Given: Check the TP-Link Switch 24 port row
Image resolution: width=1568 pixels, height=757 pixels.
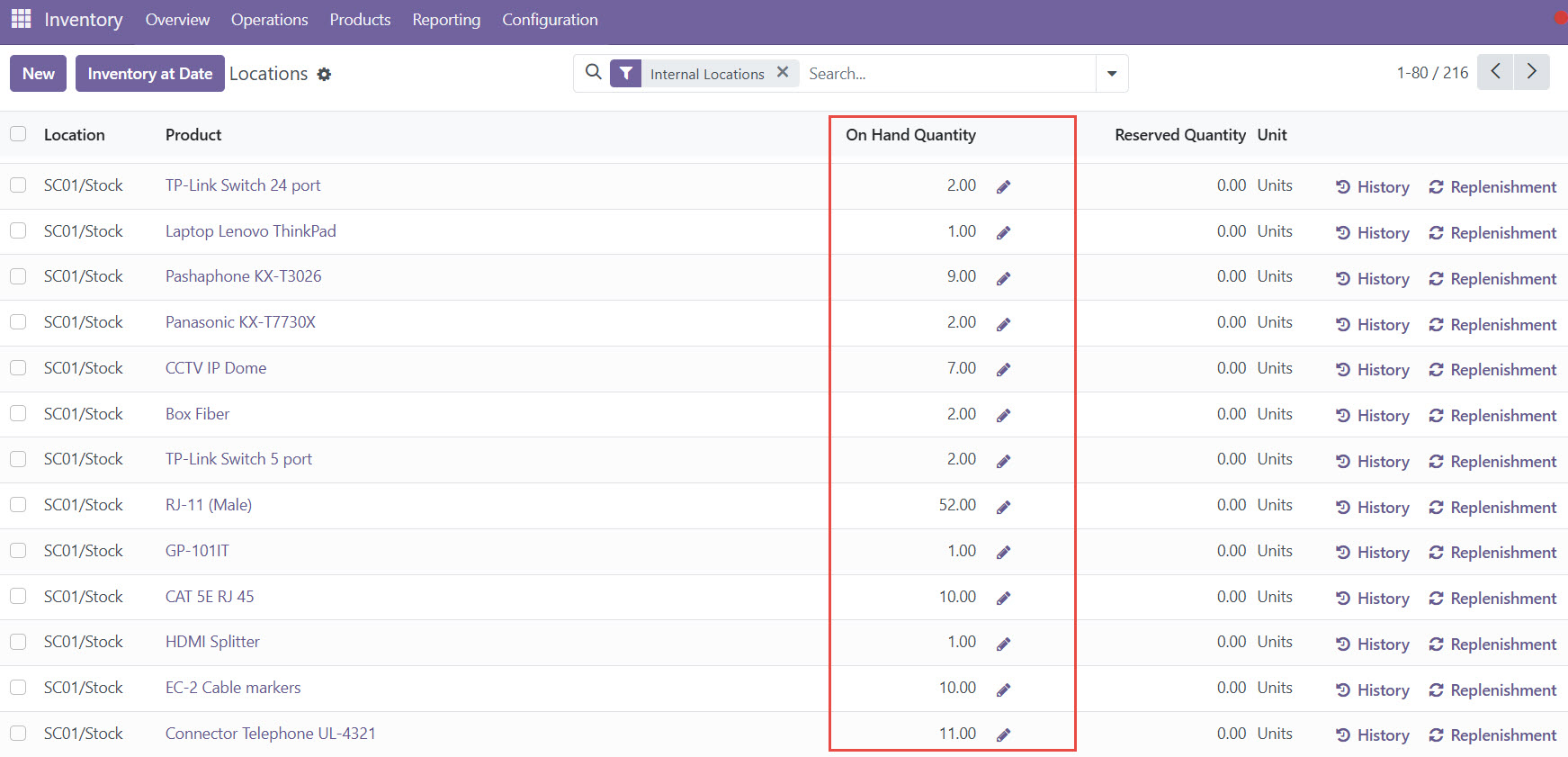Looking at the screenshot, I should coord(18,185).
